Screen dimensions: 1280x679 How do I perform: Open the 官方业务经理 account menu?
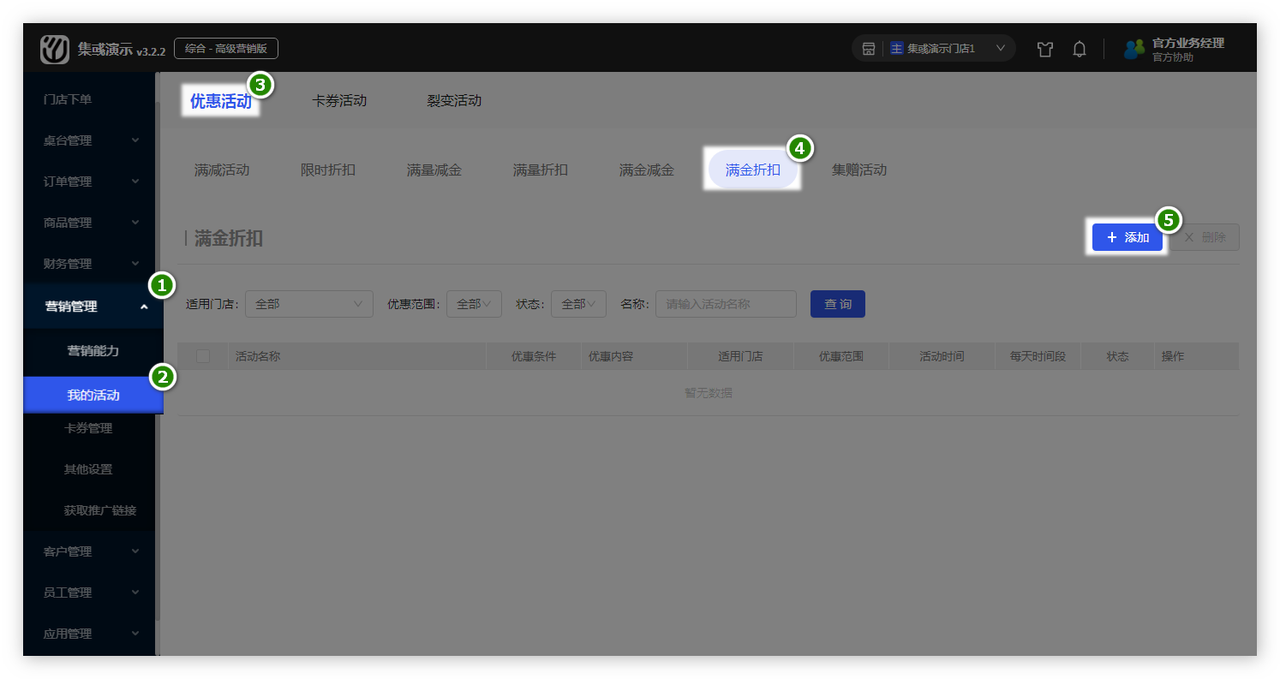coord(1188,49)
